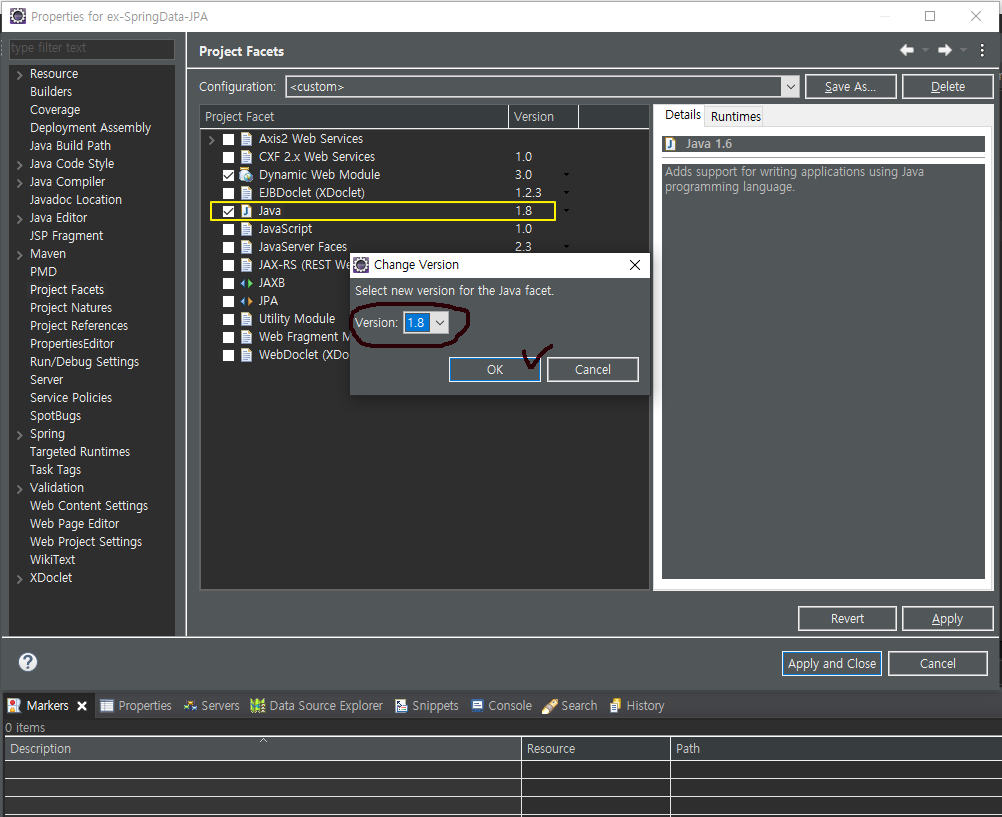The width and height of the screenshot is (1002, 817).
Task: Expand the Spring tree node
Action: 19,435
